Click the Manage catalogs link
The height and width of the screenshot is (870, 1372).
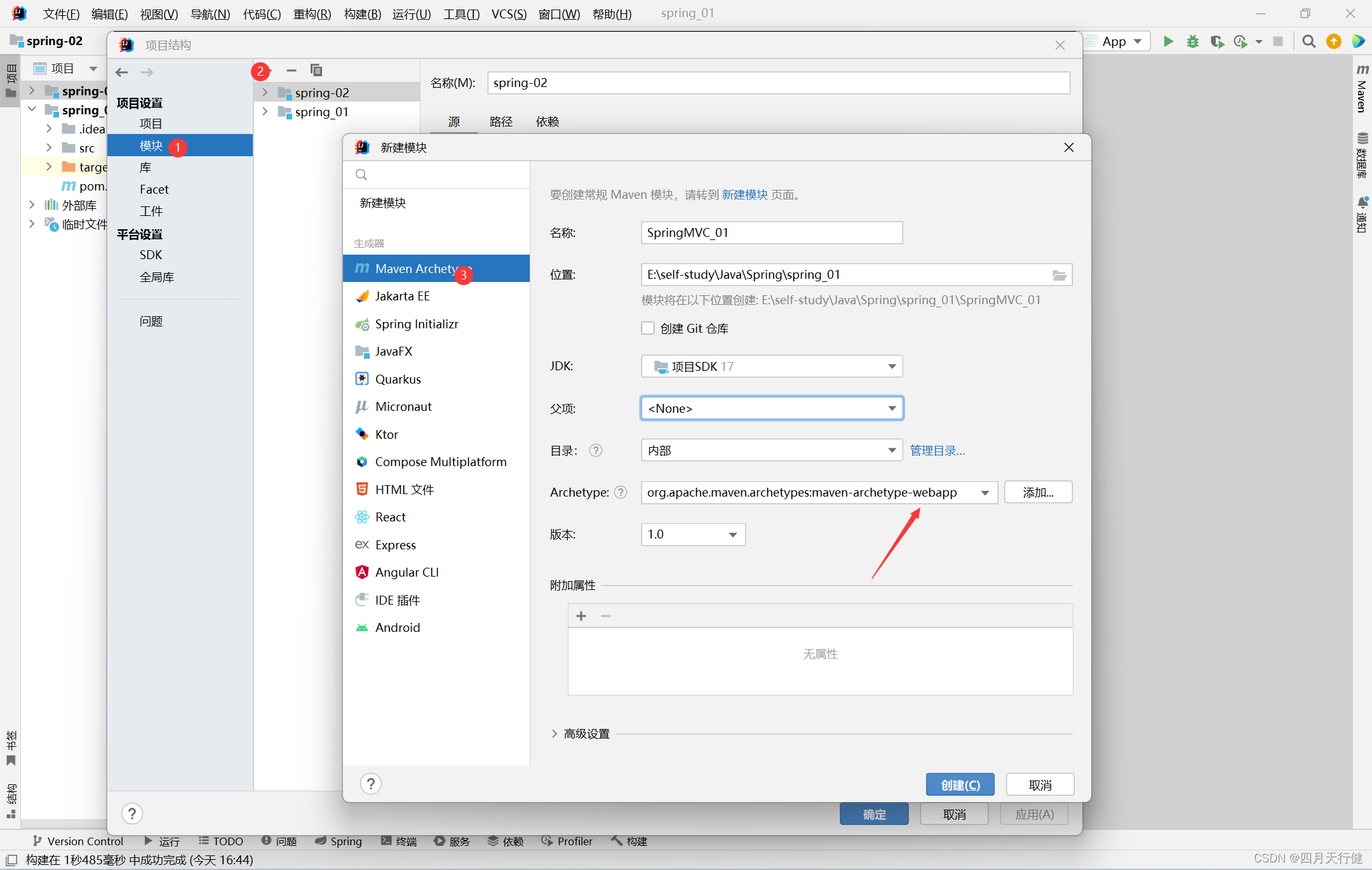coord(937,450)
